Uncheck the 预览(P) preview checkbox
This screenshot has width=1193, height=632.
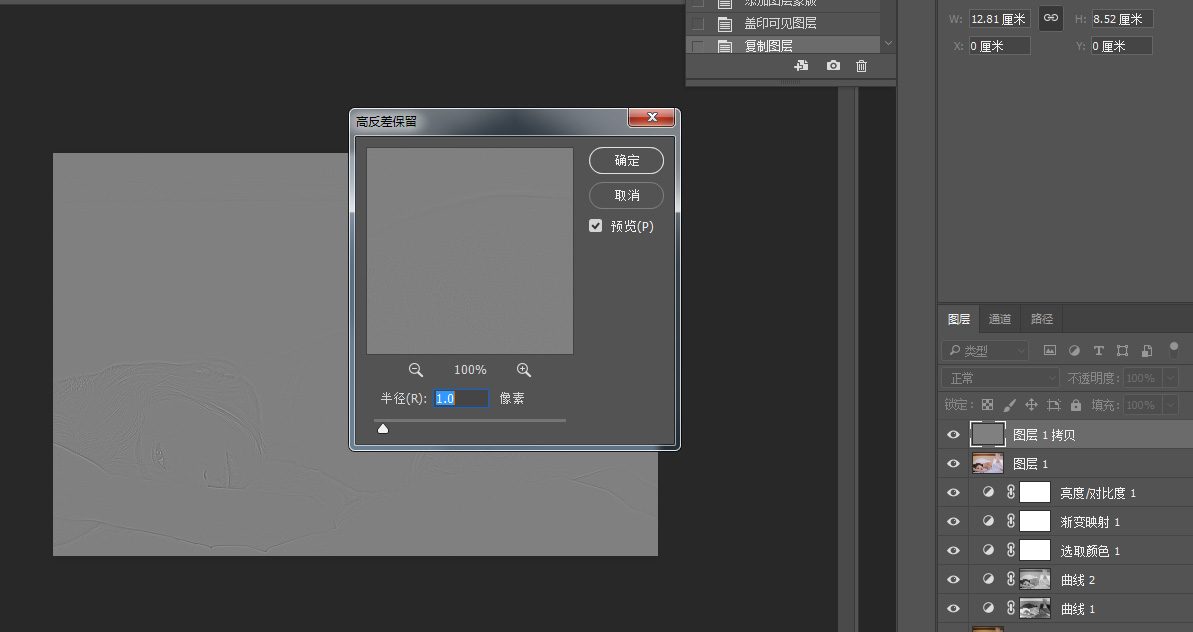[x=596, y=226]
